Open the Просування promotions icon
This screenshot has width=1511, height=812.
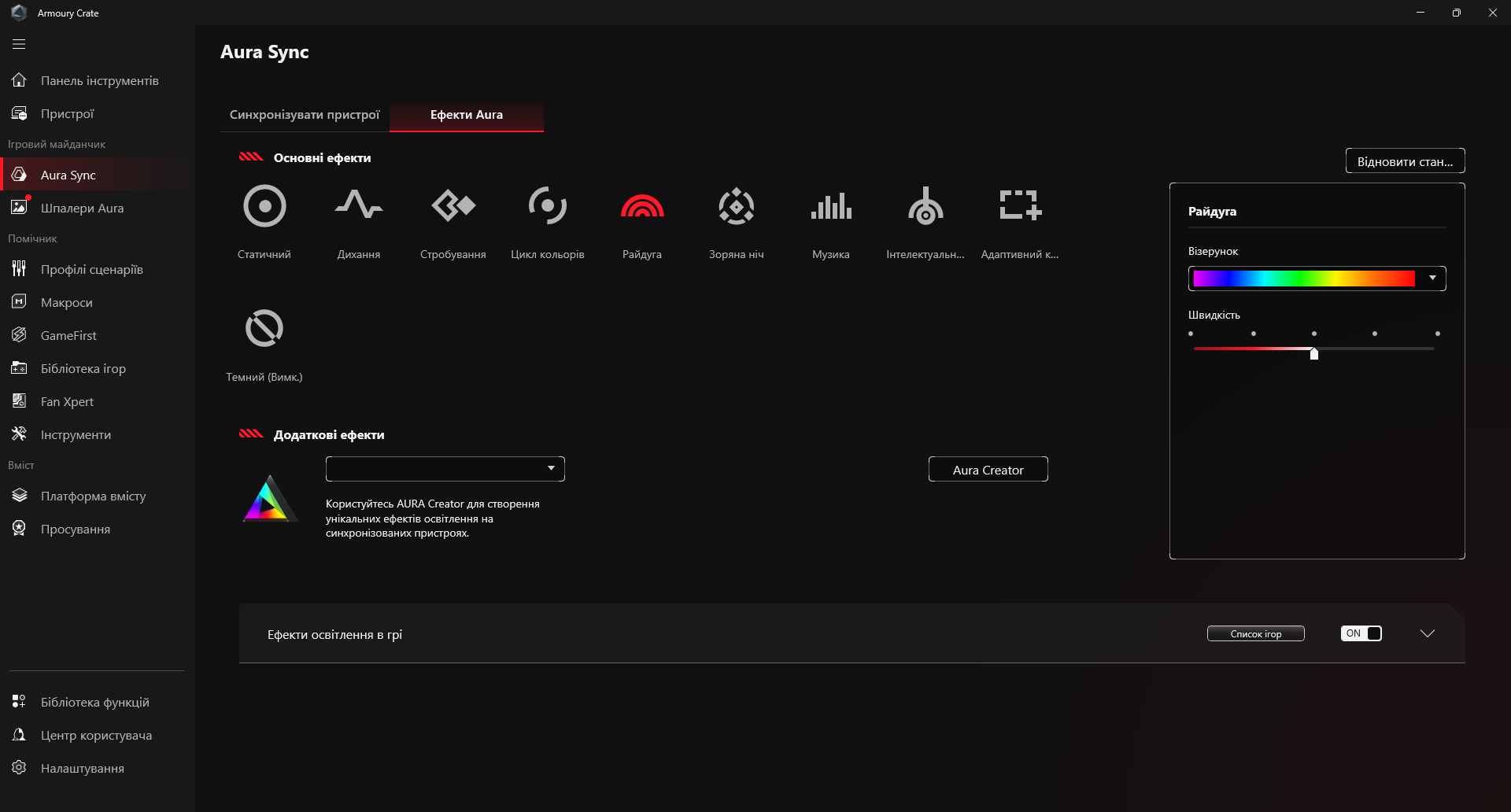point(19,529)
